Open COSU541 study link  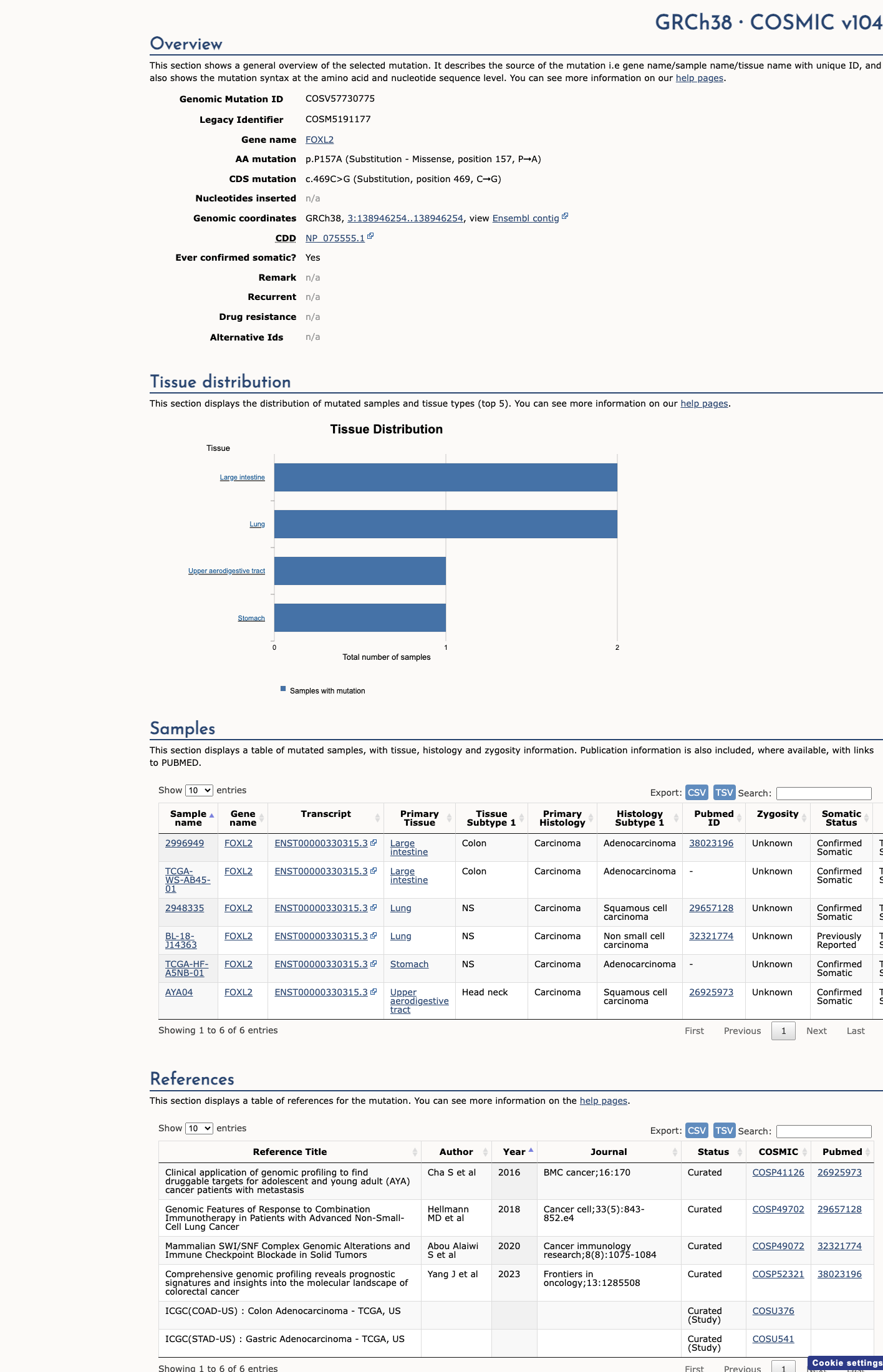(x=773, y=1339)
